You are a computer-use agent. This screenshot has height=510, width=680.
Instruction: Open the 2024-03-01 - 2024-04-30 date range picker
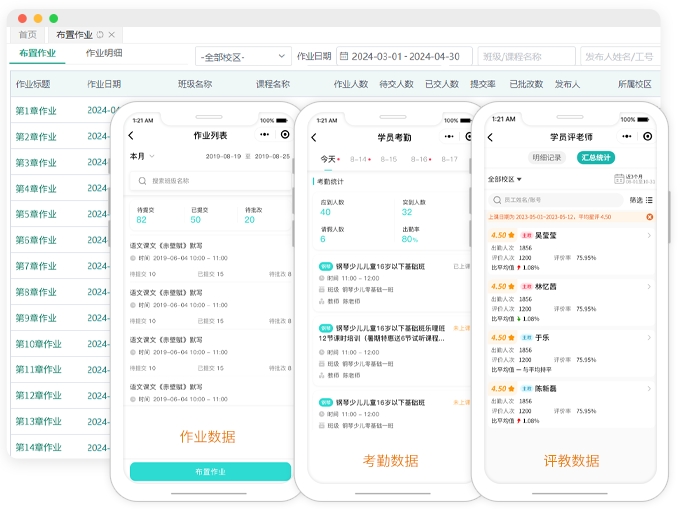(x=404, y=56)
